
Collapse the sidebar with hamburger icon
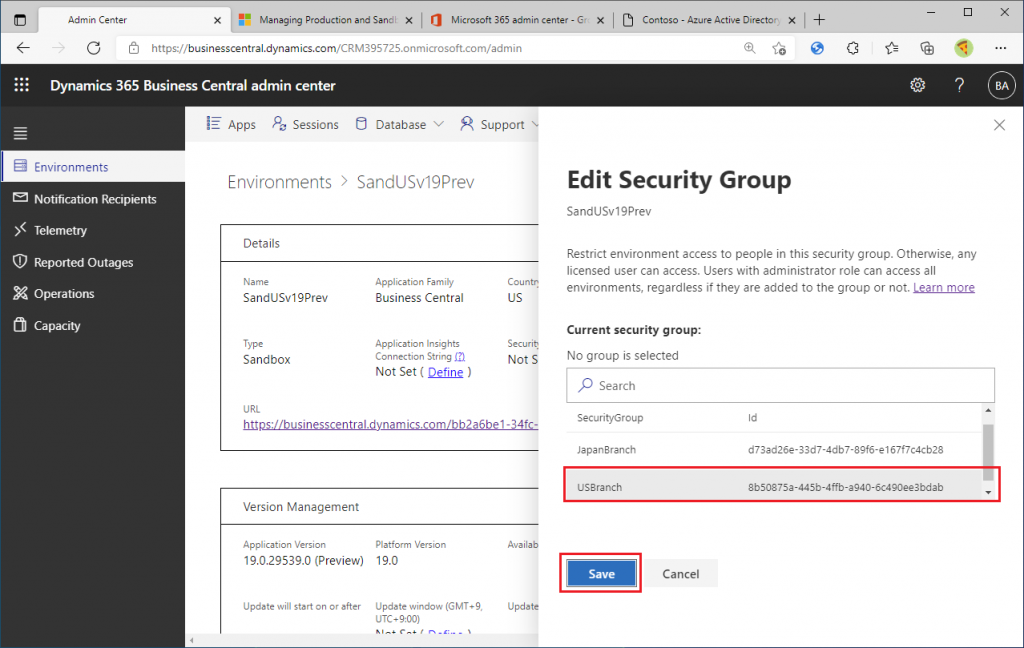20,133
